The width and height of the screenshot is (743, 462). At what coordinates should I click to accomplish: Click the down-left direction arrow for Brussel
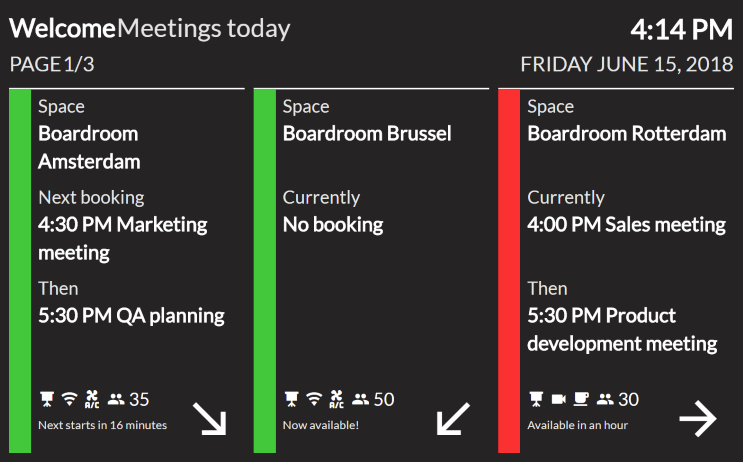pos(453,419)
